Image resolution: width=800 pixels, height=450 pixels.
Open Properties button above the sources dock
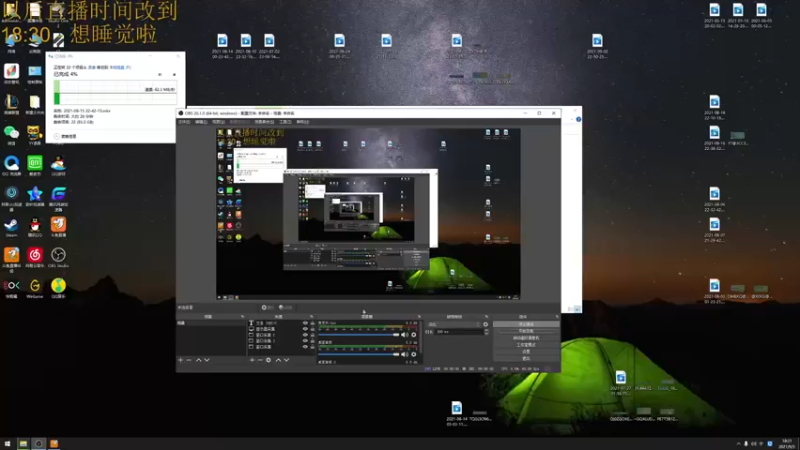click(x=268, y=307)
